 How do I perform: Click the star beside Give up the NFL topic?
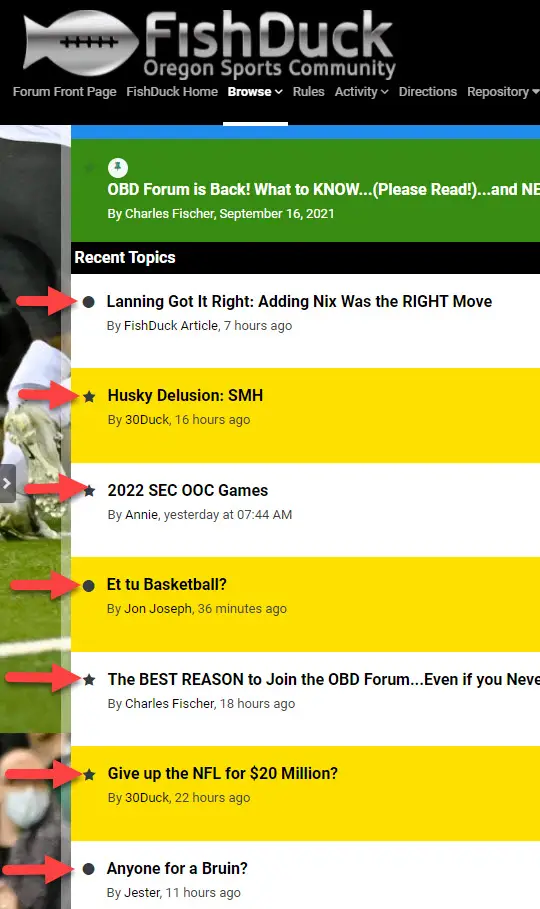(89, 775)
